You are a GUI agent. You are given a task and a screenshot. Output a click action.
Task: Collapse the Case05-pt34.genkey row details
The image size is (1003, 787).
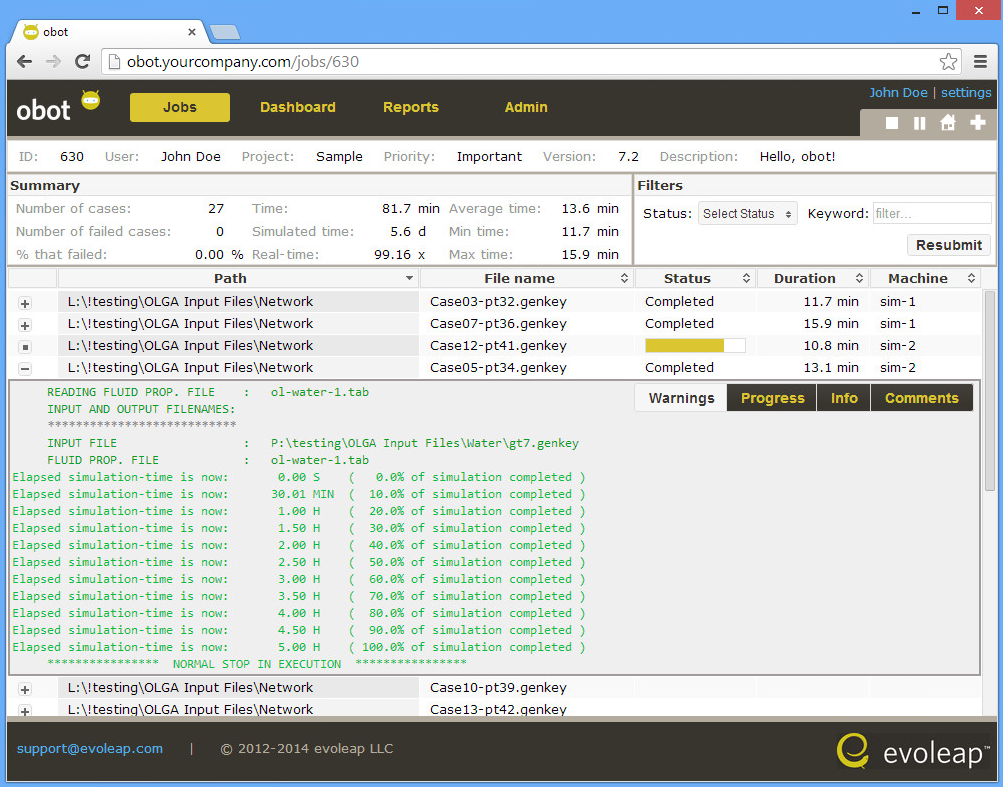tap(25, 369)
